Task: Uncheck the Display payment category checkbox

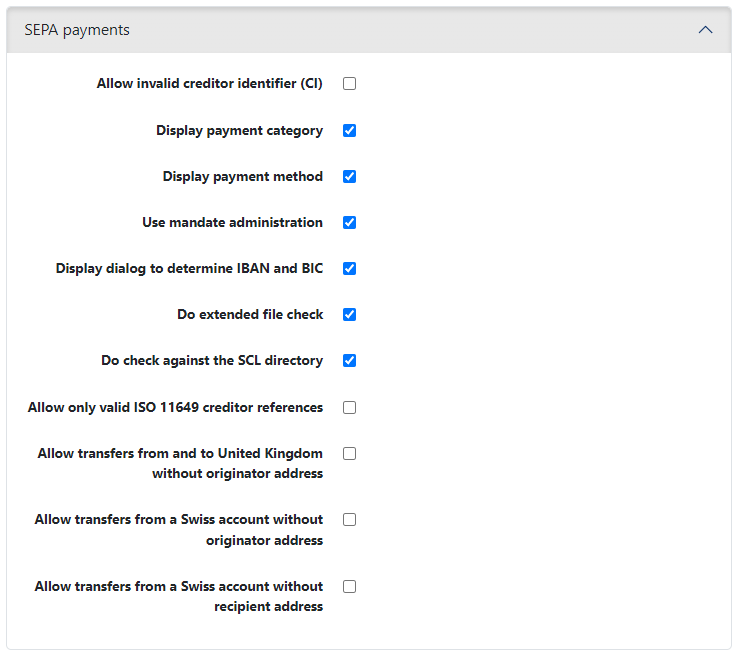Action: pyautogui.click(x=349, y=130)
